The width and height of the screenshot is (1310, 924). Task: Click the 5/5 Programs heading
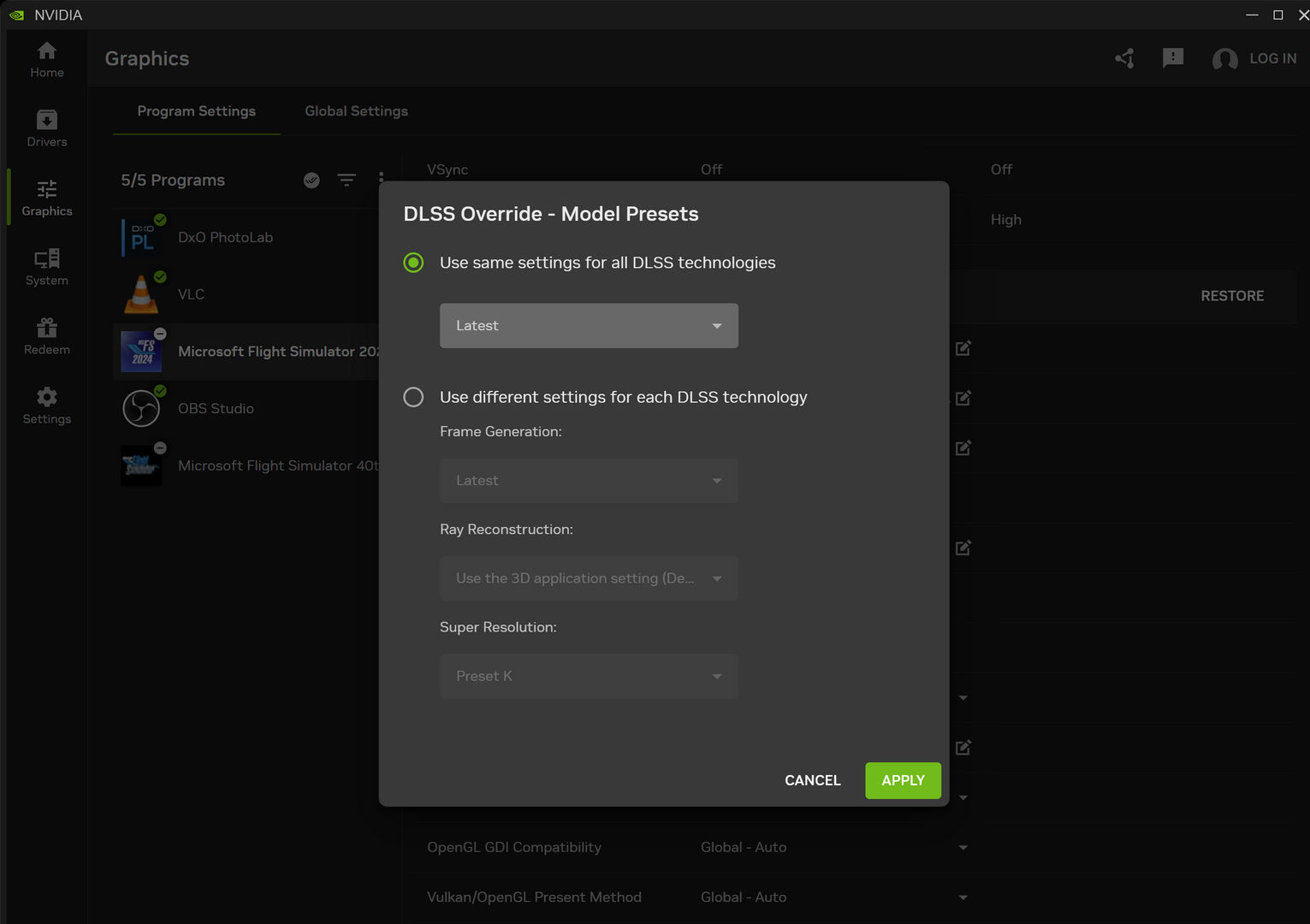pos(173,180)
